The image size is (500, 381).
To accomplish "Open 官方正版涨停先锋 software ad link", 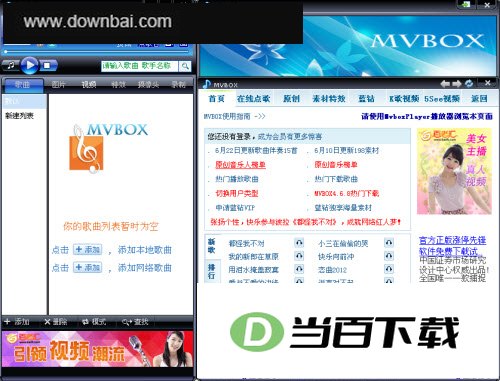I will 452,245.
